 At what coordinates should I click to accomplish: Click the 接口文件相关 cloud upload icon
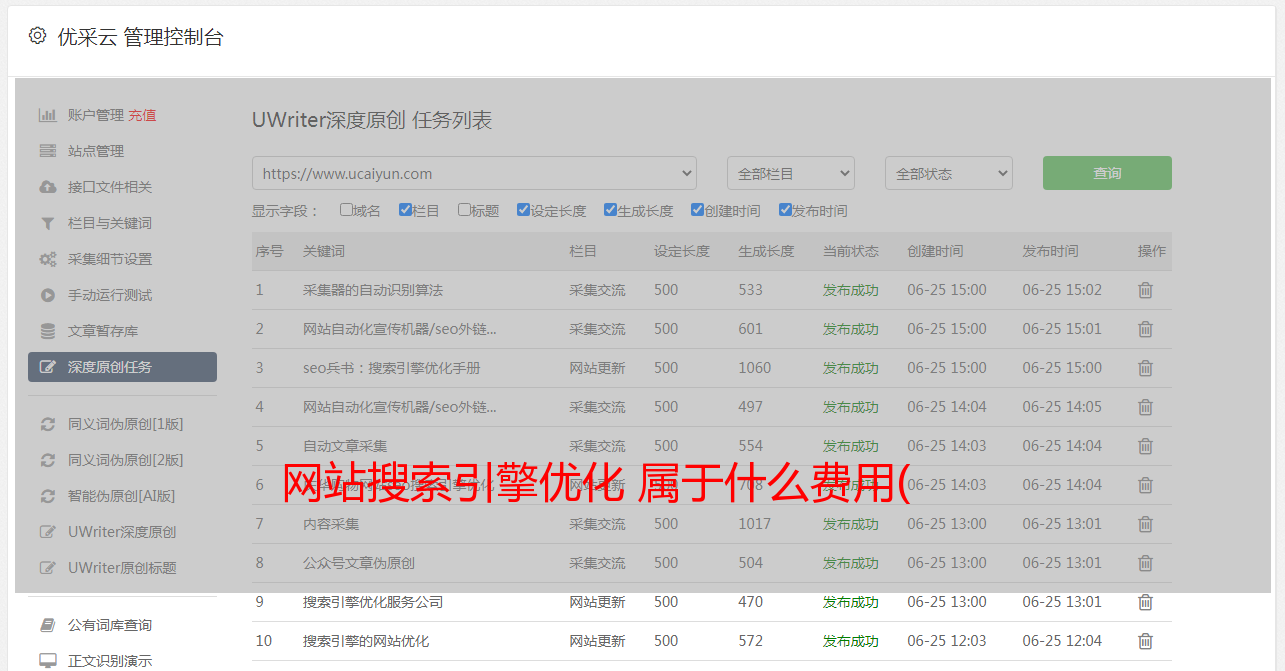47,187
